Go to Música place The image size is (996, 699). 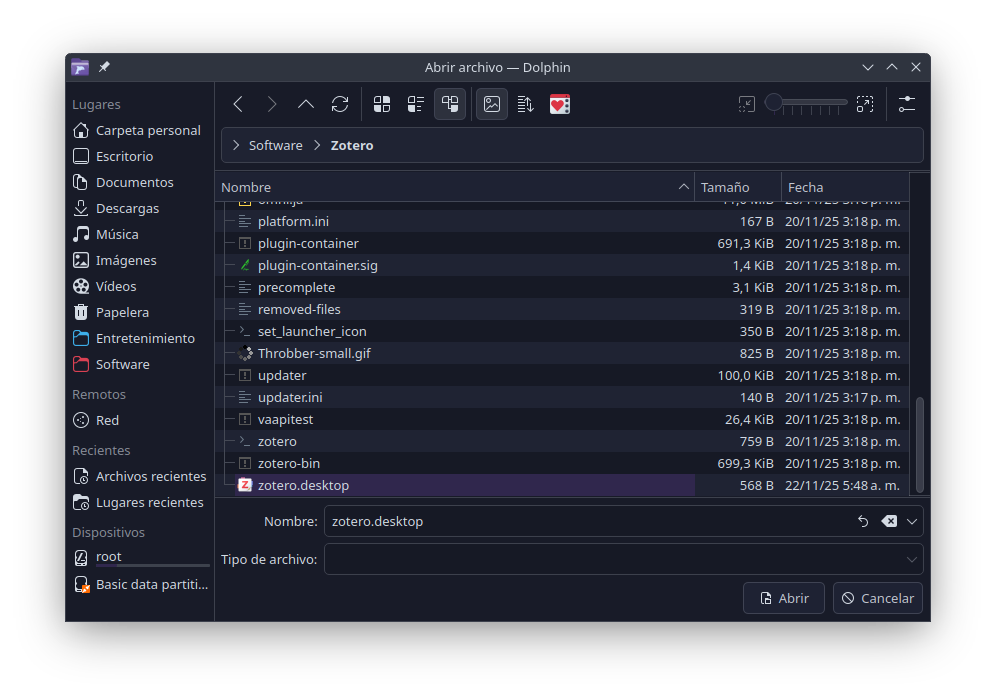139,234
